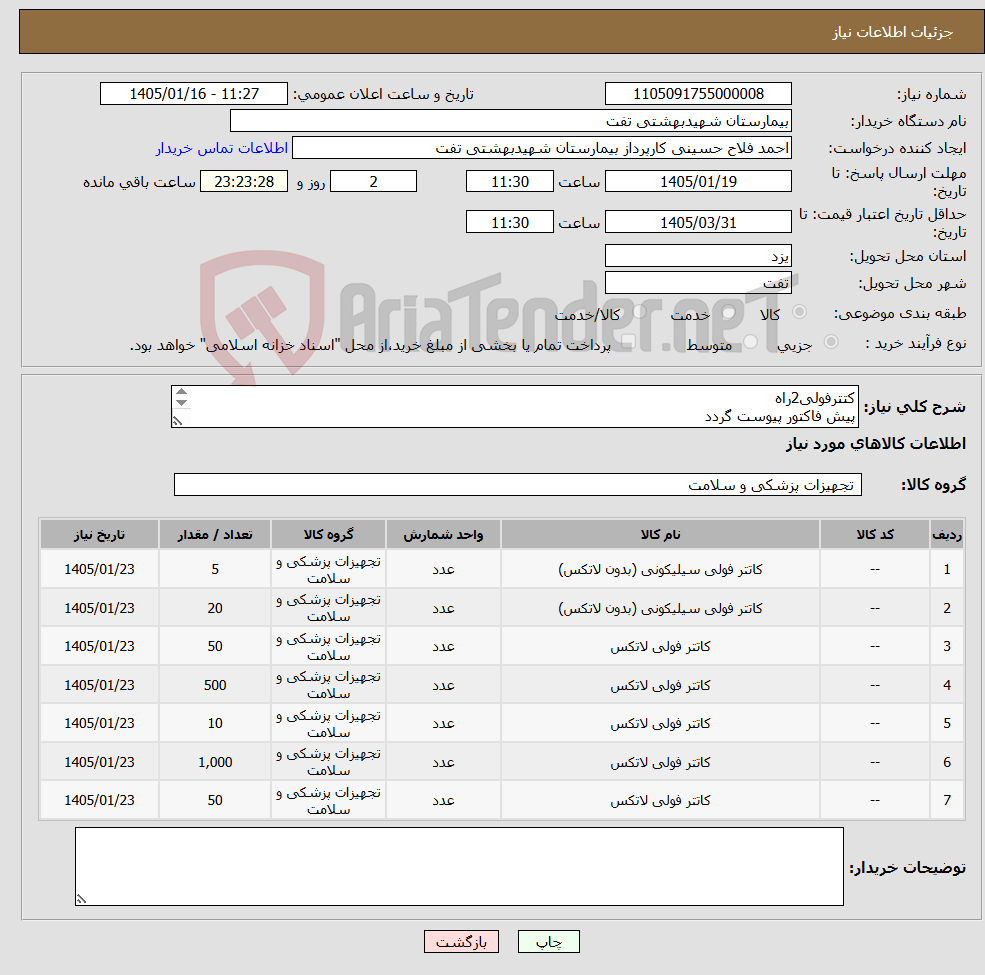Click the چاپ print button

pos(548,942)
